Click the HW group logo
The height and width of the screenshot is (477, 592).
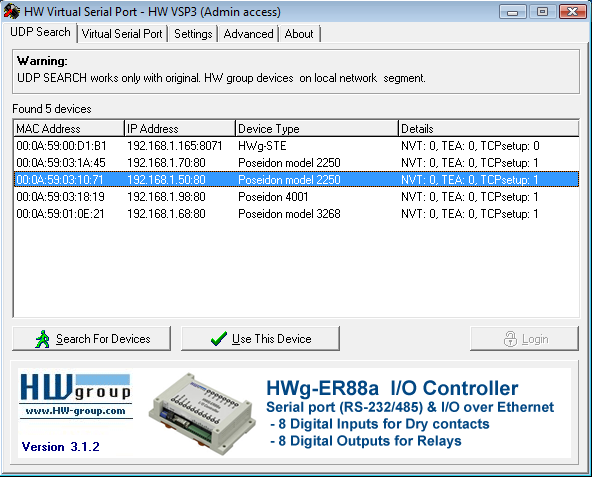point(76,387)
